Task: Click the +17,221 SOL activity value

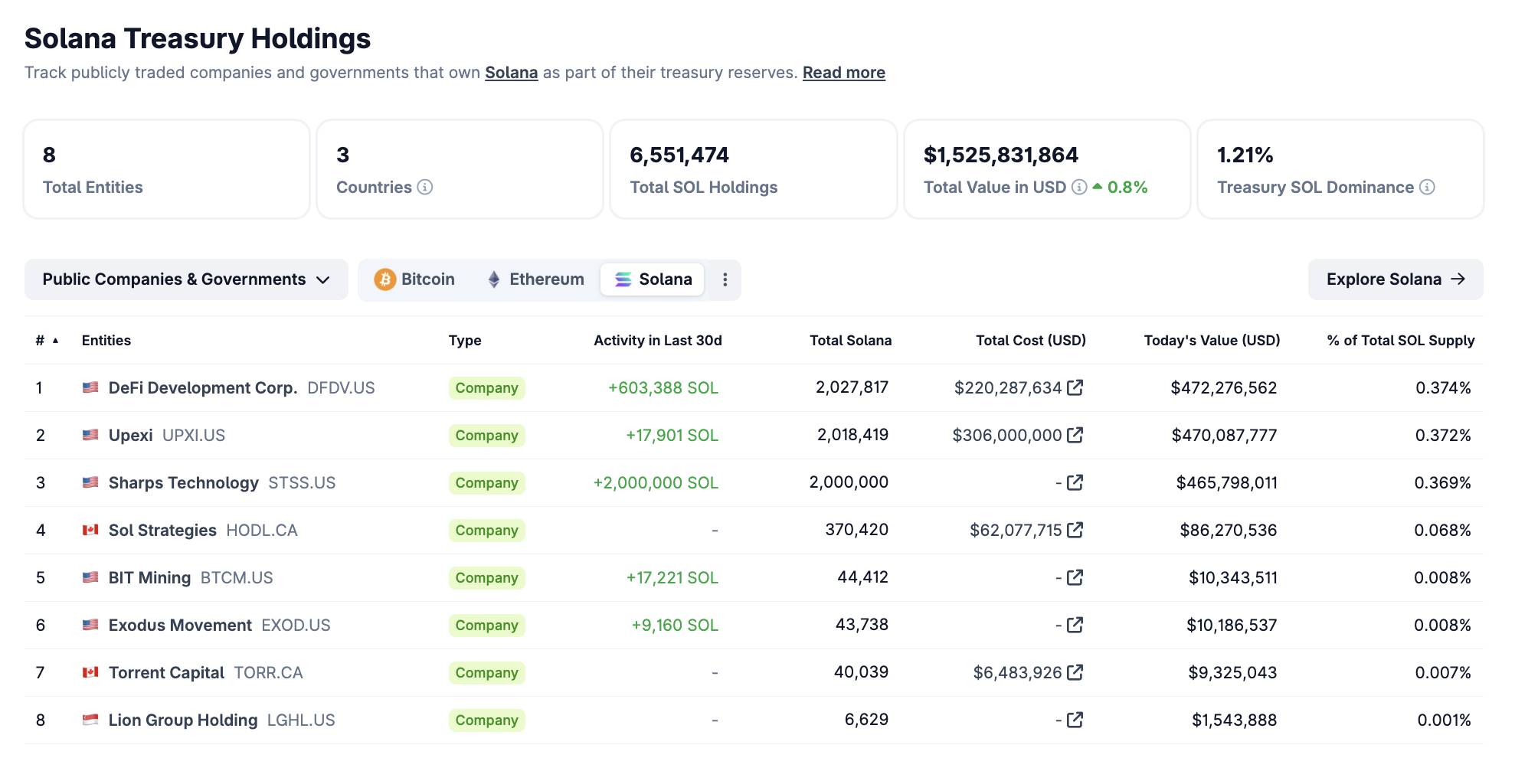Action: [x=672, y=577]
